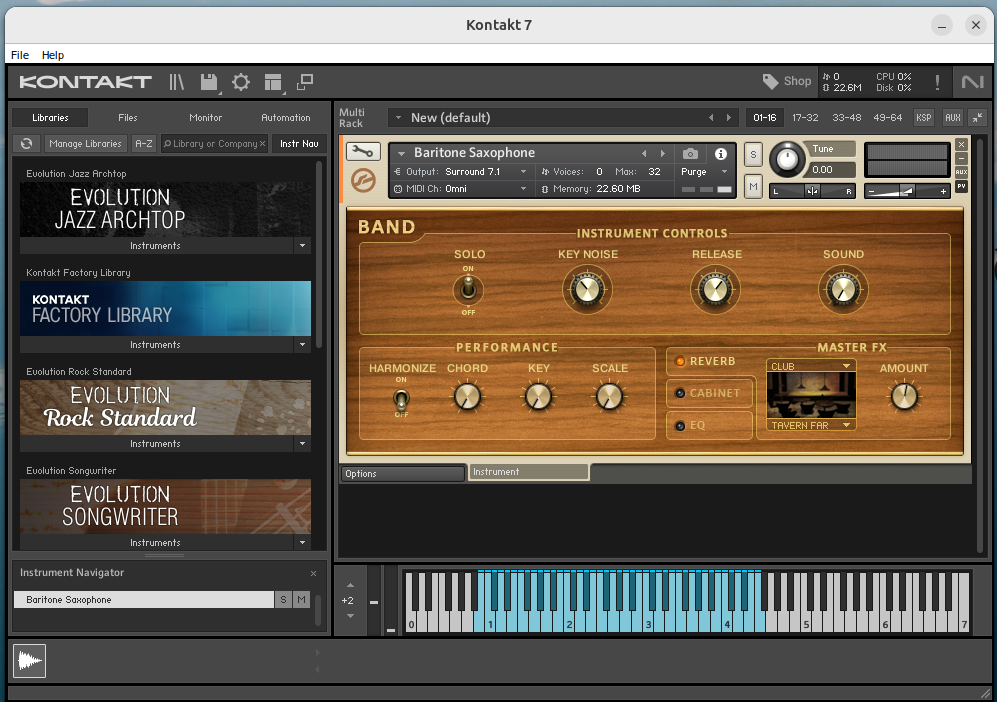997x702 pixels.
Task: Open the Evolution Jazz Archtop Instruments dropdown arrow
Action: click(303, 245)
